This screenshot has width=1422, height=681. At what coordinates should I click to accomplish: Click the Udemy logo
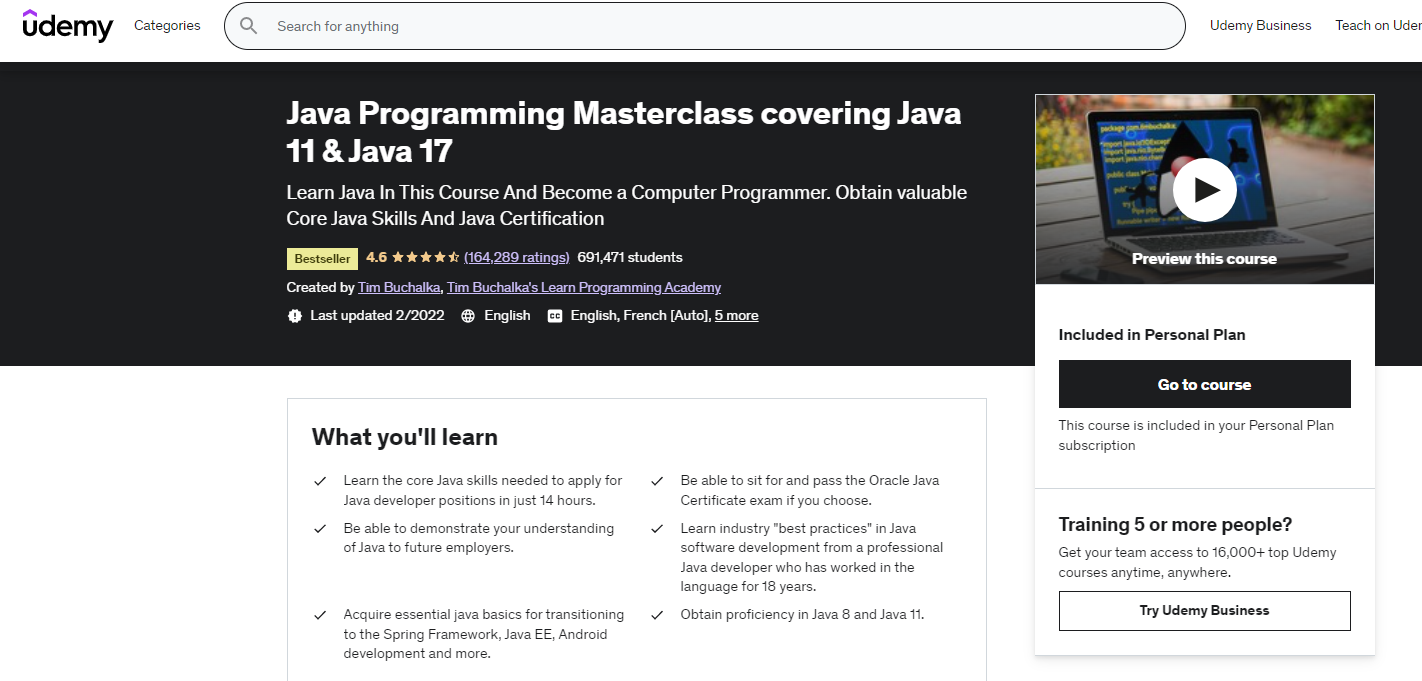coord(68,25)
